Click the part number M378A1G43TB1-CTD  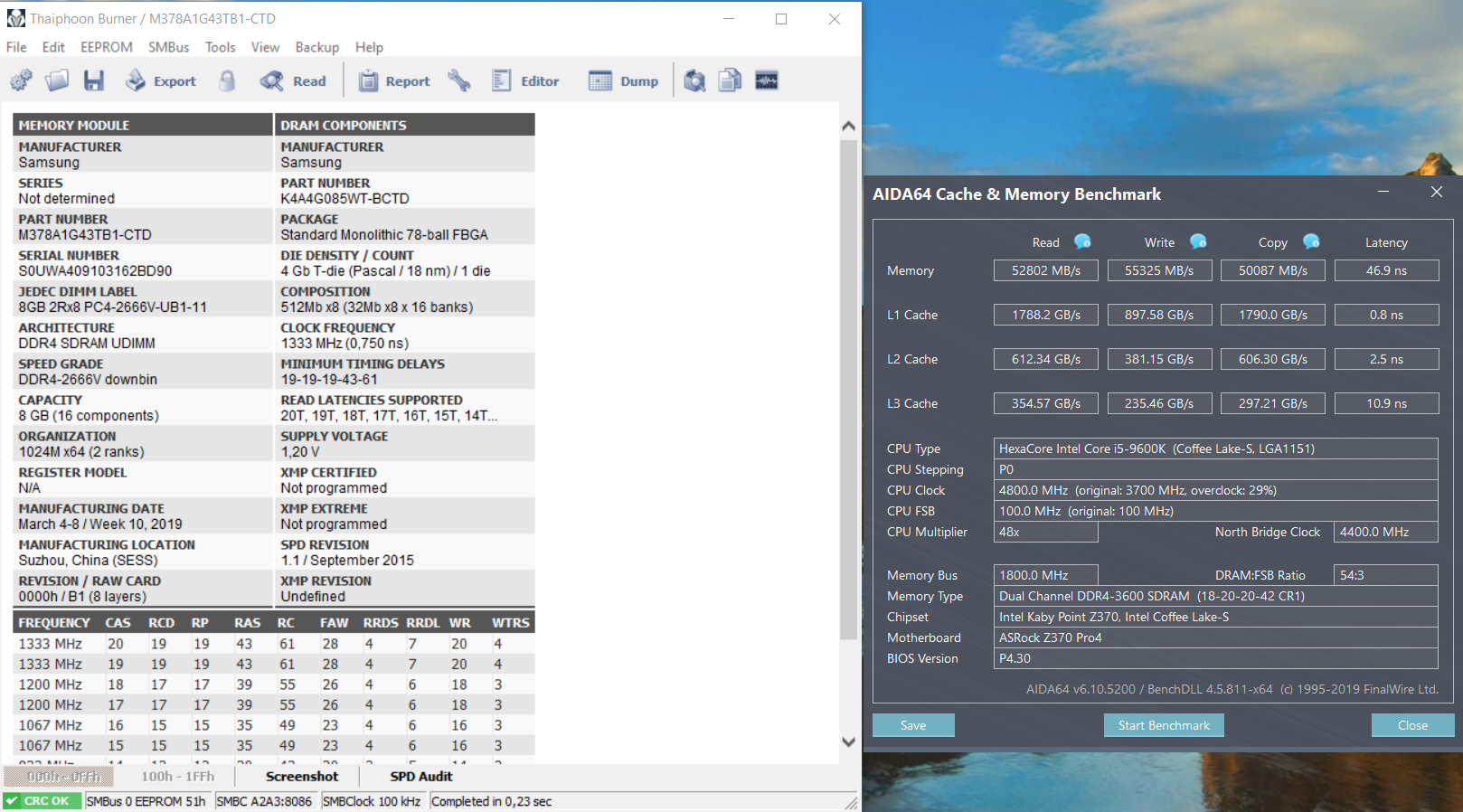tap(85, 235)
